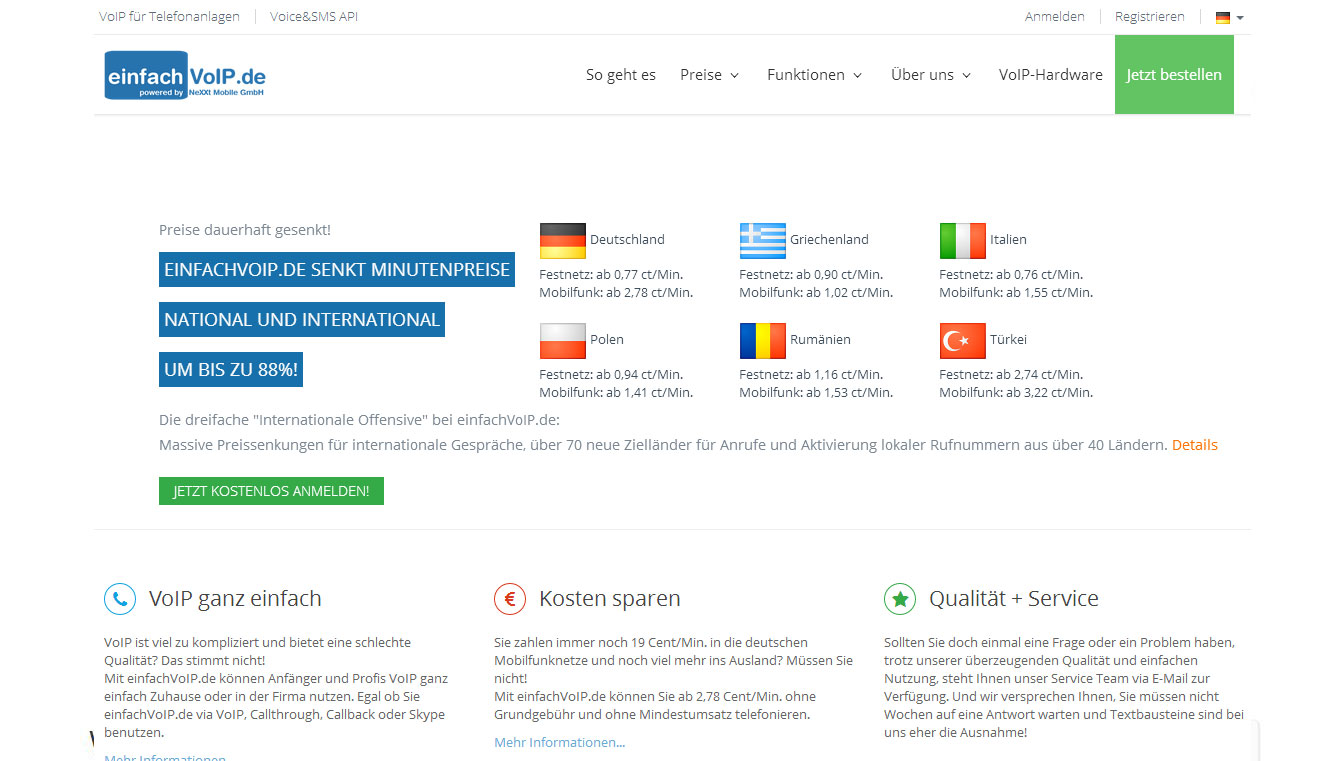The image size is (1344, 761).
Task: Click the phone icon beside VoIP ganz einfach
Action: click(x=120, y=599)
